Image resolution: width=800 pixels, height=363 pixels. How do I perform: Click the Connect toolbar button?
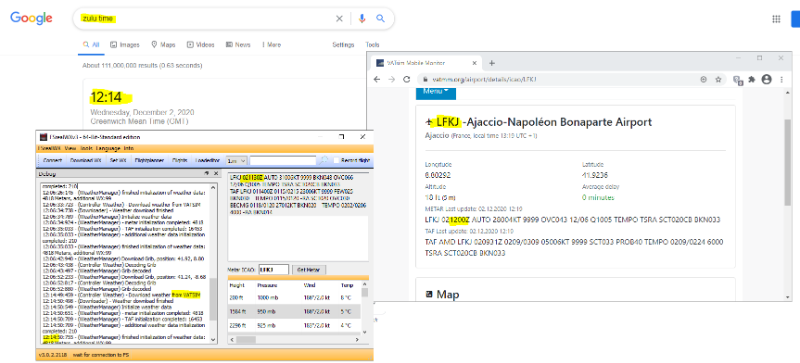click(52, 160)
